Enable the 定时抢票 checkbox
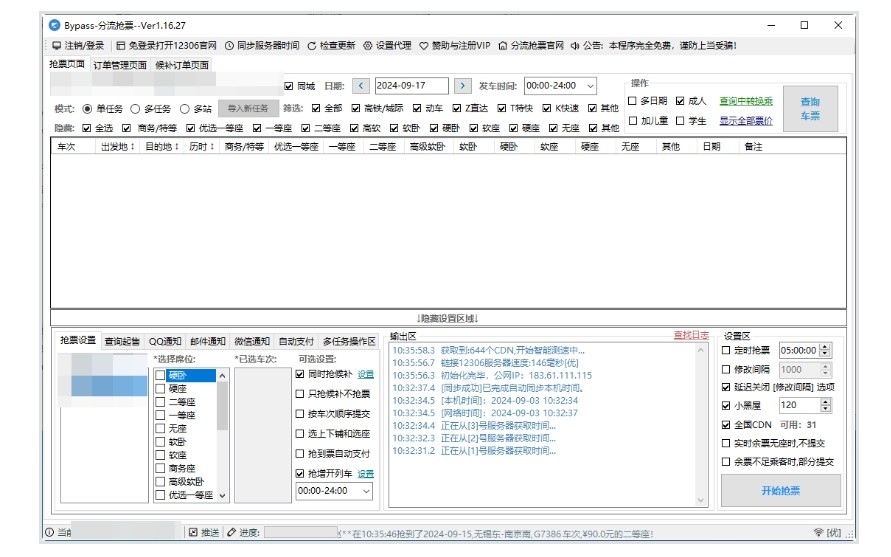This screenshot has height=557, width=891. coord(727,350)
